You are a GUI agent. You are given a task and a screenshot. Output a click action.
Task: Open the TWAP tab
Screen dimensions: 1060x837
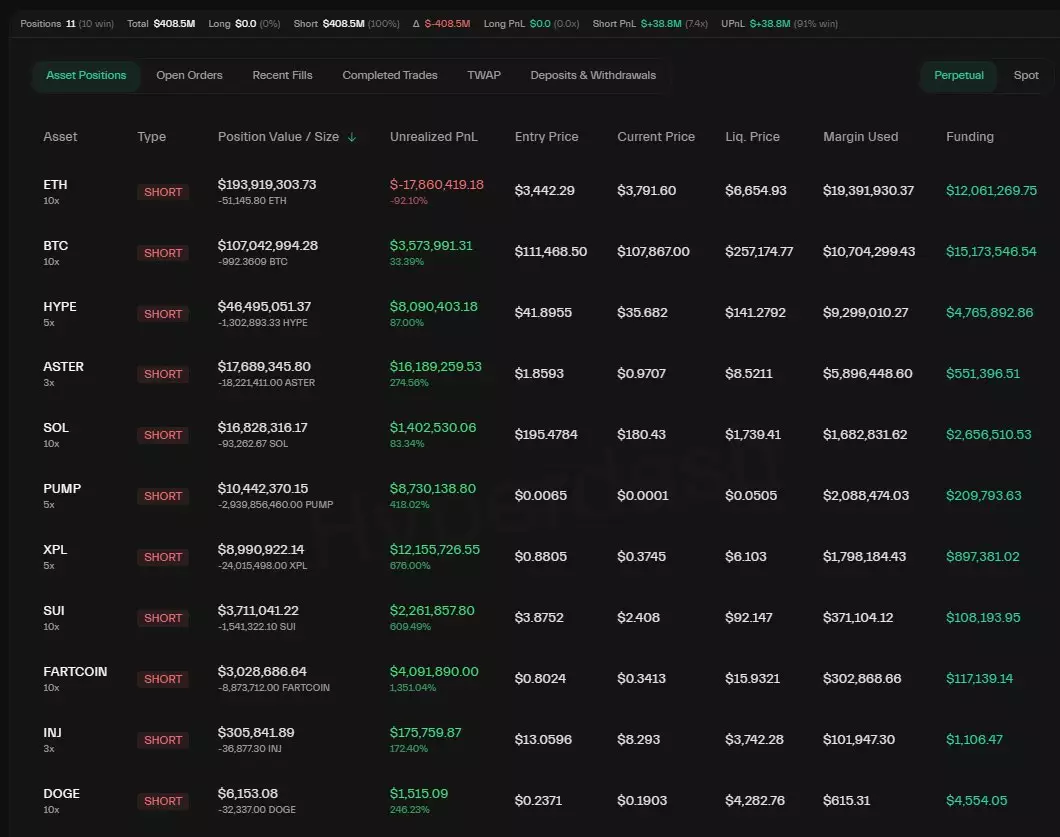point(484,75)
